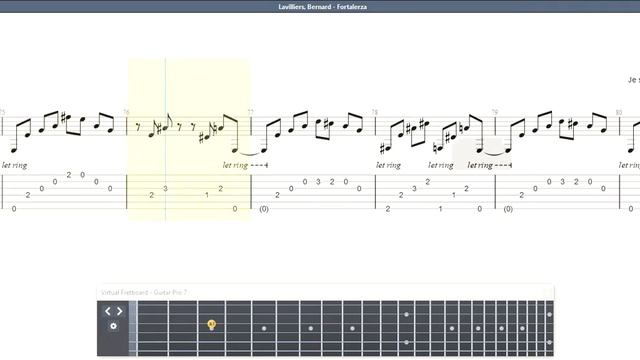
Task: Click the 'Lavilliers, Bernard - Fortaleza' window title
Action: 322,7
